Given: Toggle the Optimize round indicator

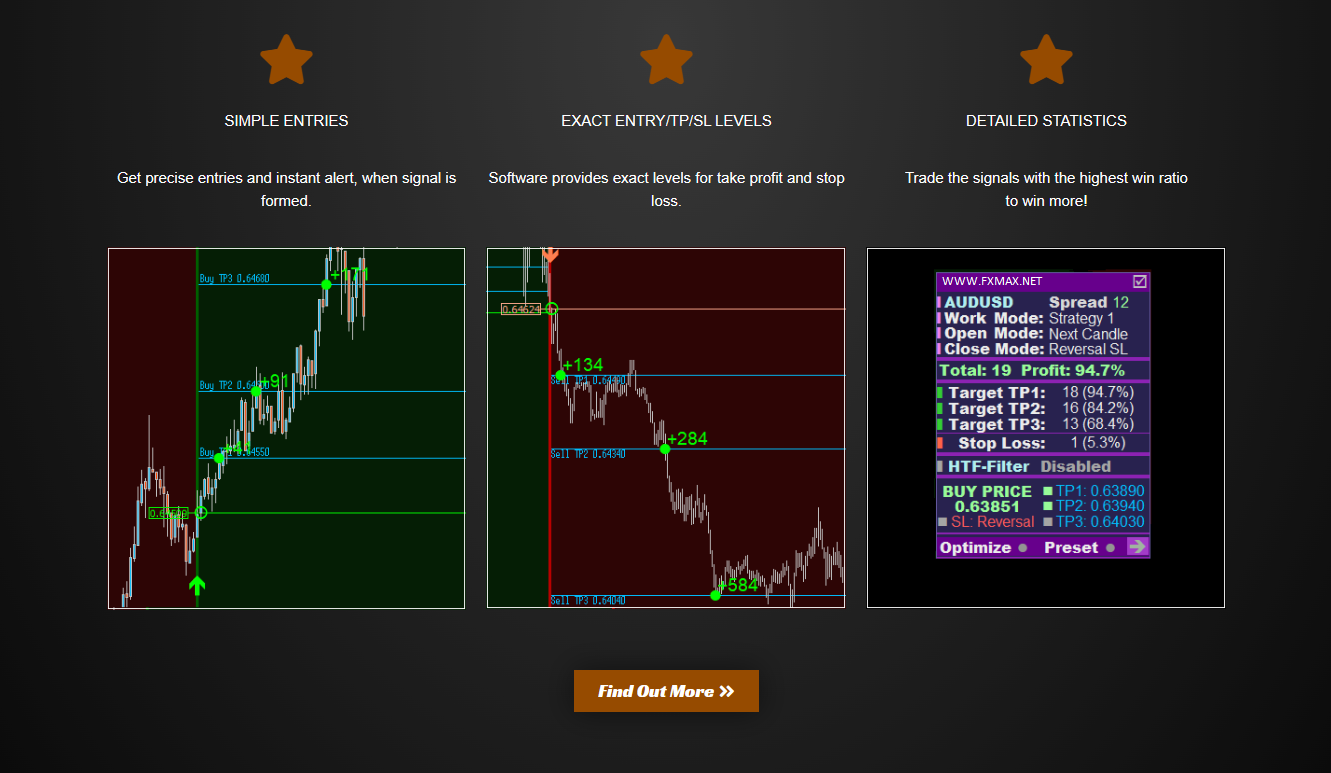Looking at the screenshot, I should [1023, 548].
